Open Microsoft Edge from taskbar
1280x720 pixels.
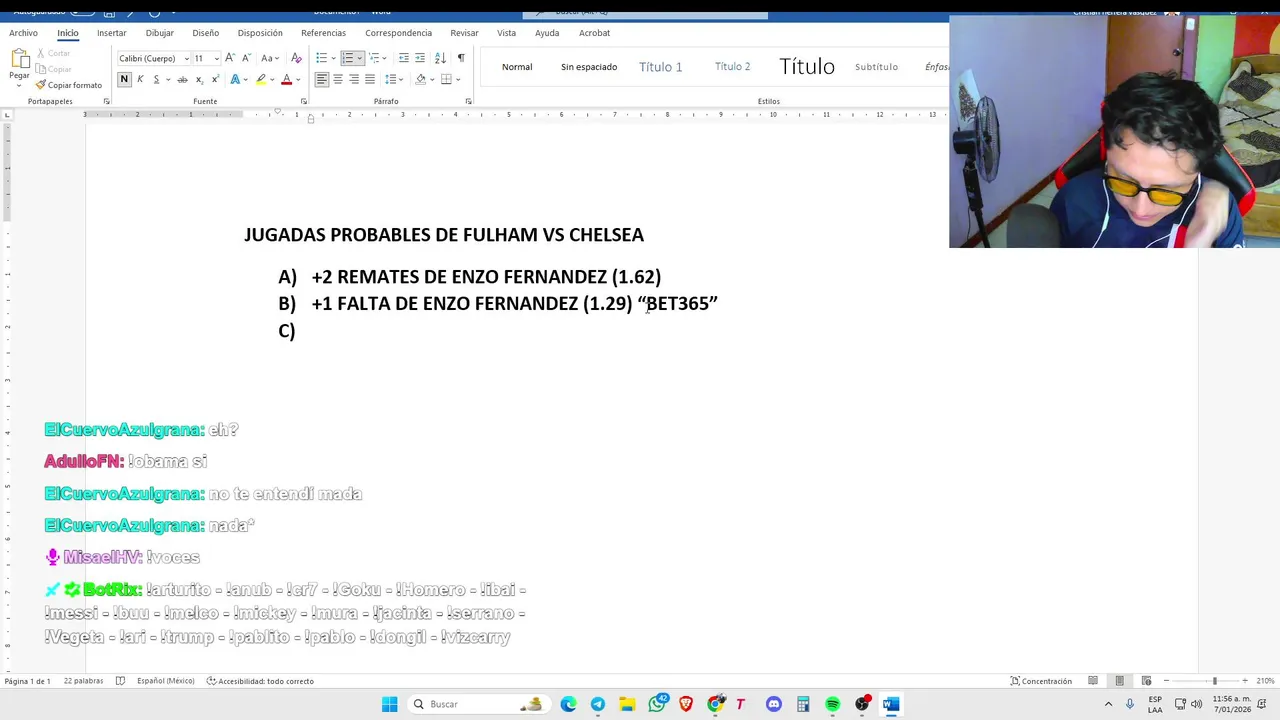[x=569, y=704]
